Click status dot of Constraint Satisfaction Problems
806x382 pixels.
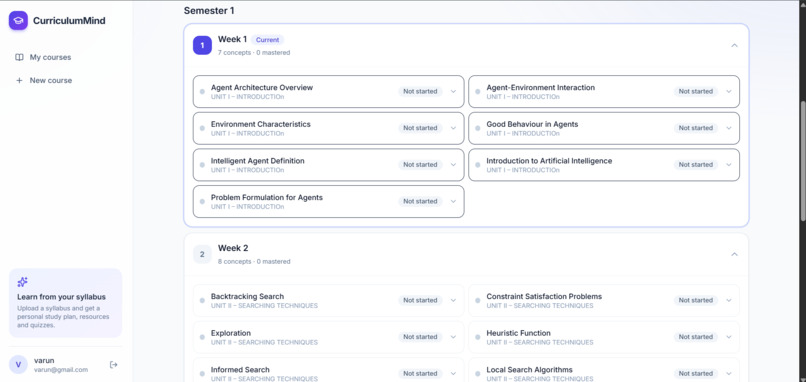pos(478,300)
